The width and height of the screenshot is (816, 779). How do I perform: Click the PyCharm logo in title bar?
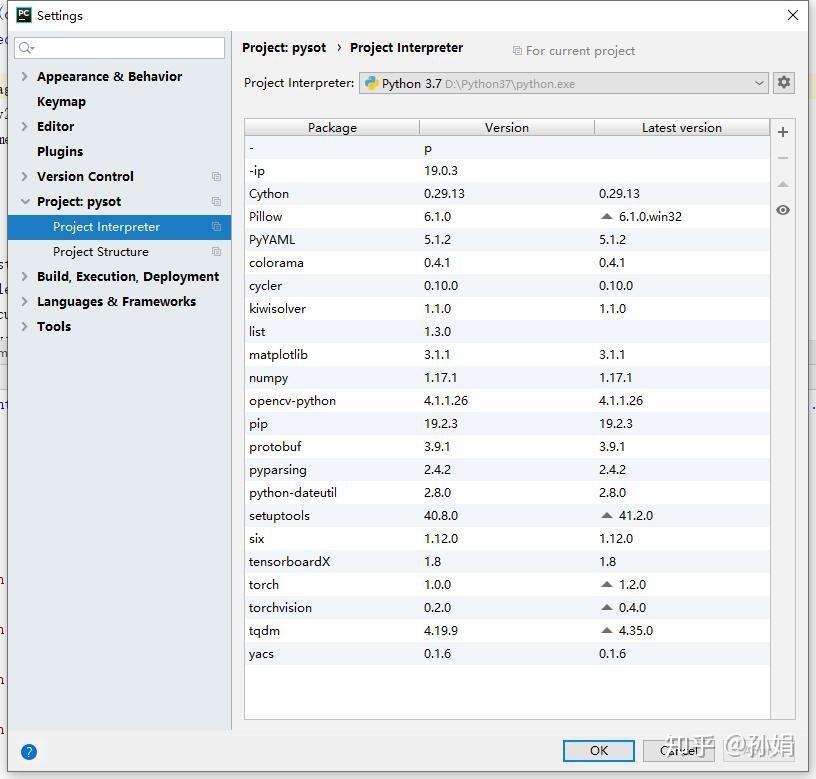[x=24, y=15]
